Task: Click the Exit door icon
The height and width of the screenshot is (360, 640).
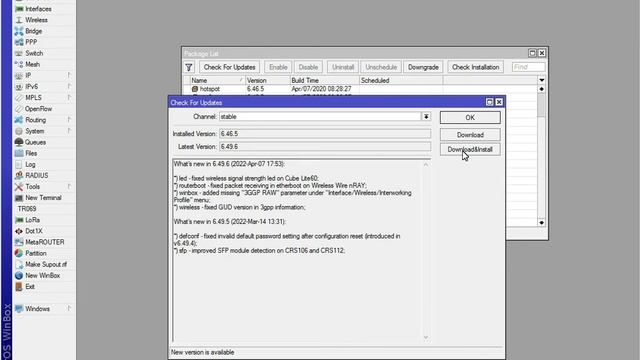Action: [19, 287]
